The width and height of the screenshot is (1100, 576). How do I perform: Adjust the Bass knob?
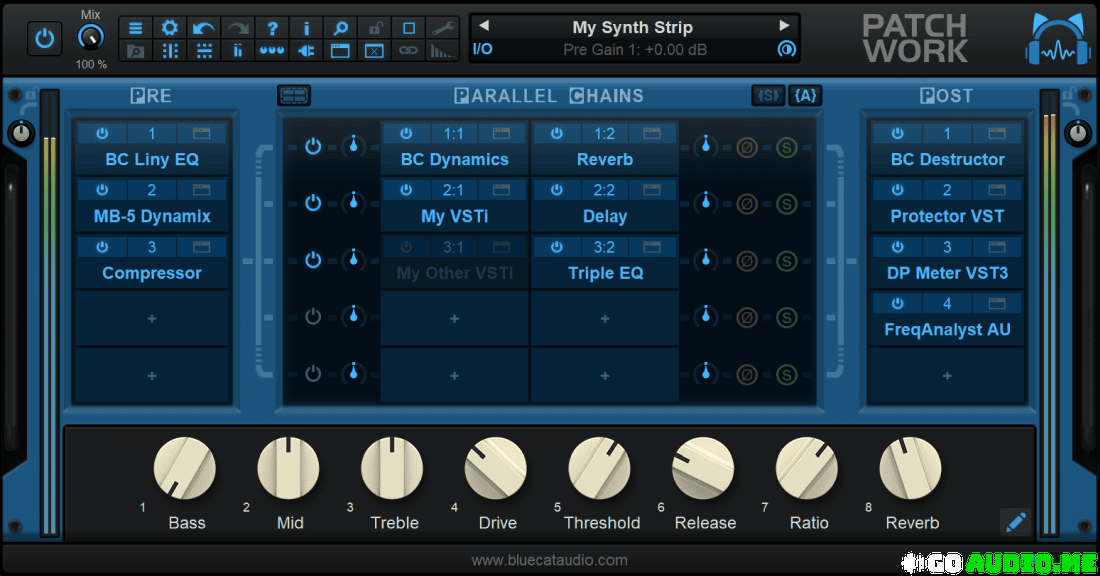(x=185, y=469)
